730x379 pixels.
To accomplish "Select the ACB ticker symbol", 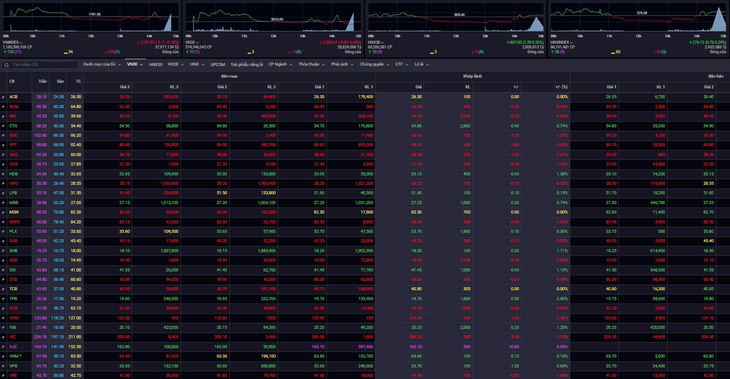I will tap(13, 97).
